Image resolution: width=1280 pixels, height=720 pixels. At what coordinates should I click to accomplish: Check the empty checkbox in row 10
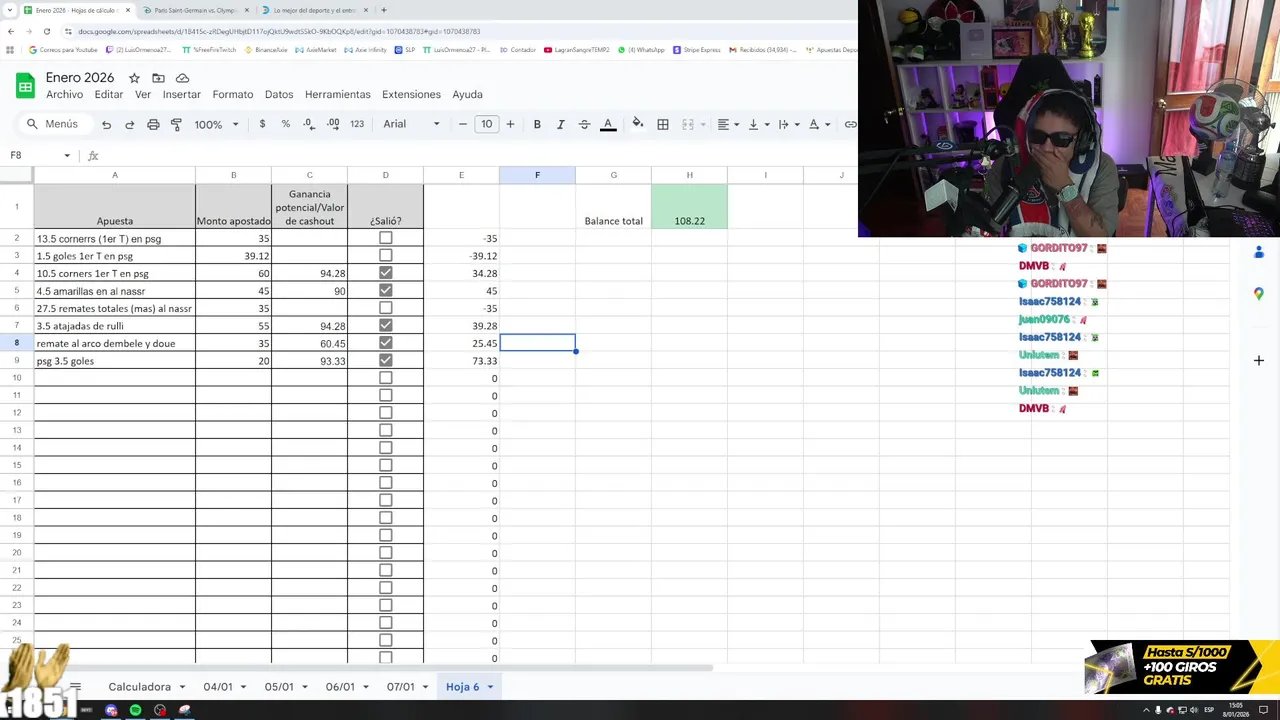(385, 378)
